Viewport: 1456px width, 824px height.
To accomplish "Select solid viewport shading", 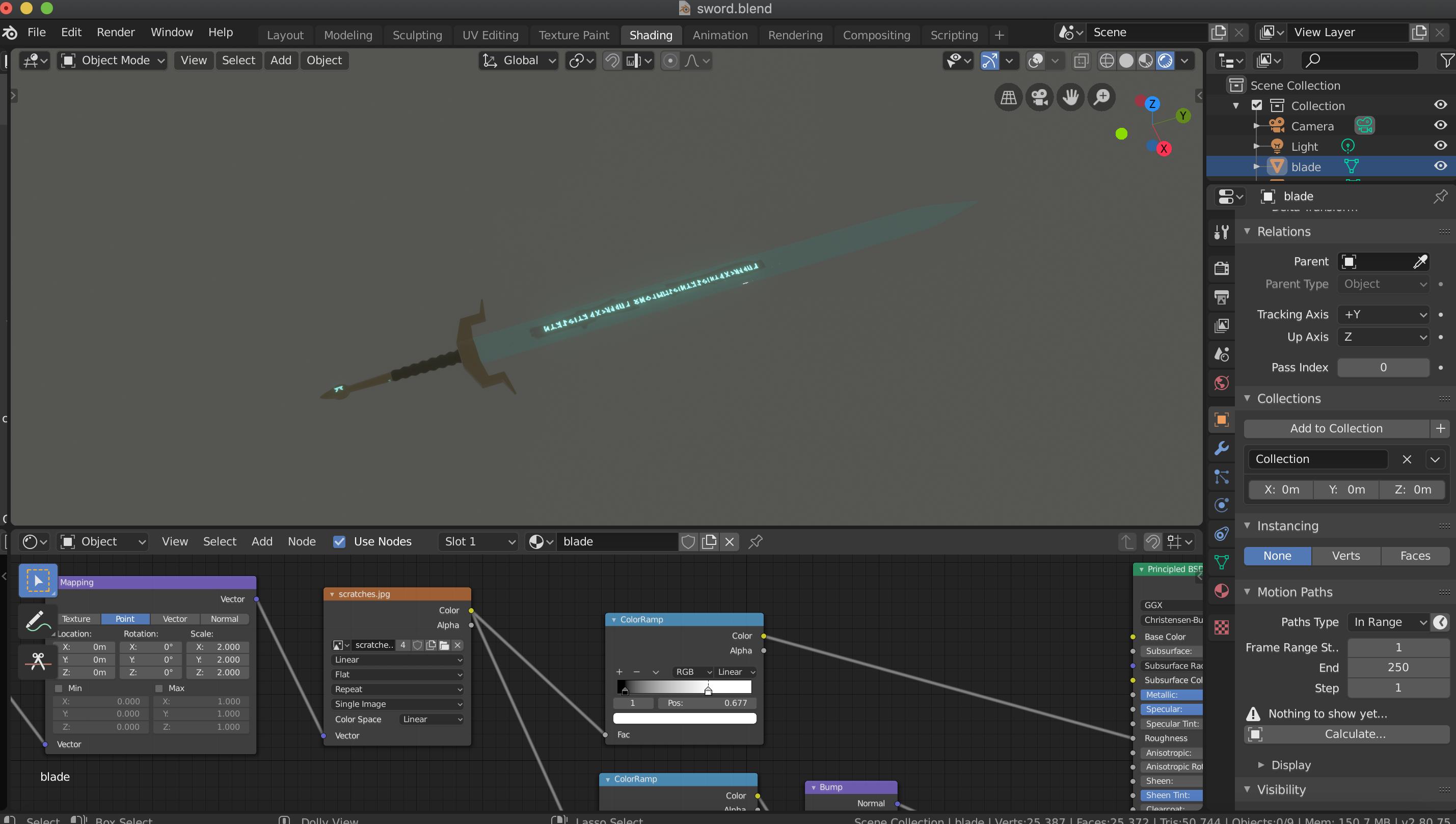I will tap(1126, 61).
